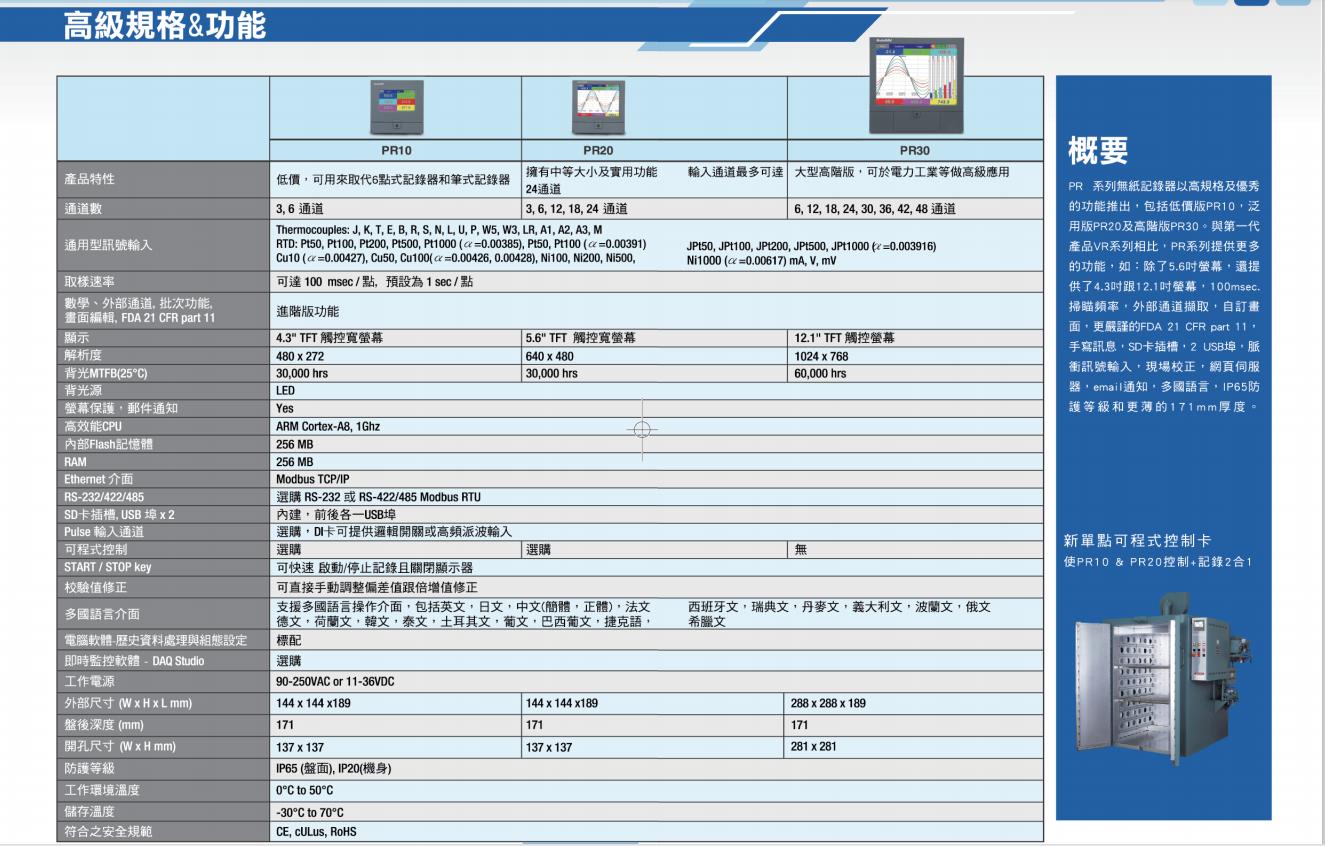The image size is (1325, 846).
Task: Click the PR10 column header
Action: [395, 149]
